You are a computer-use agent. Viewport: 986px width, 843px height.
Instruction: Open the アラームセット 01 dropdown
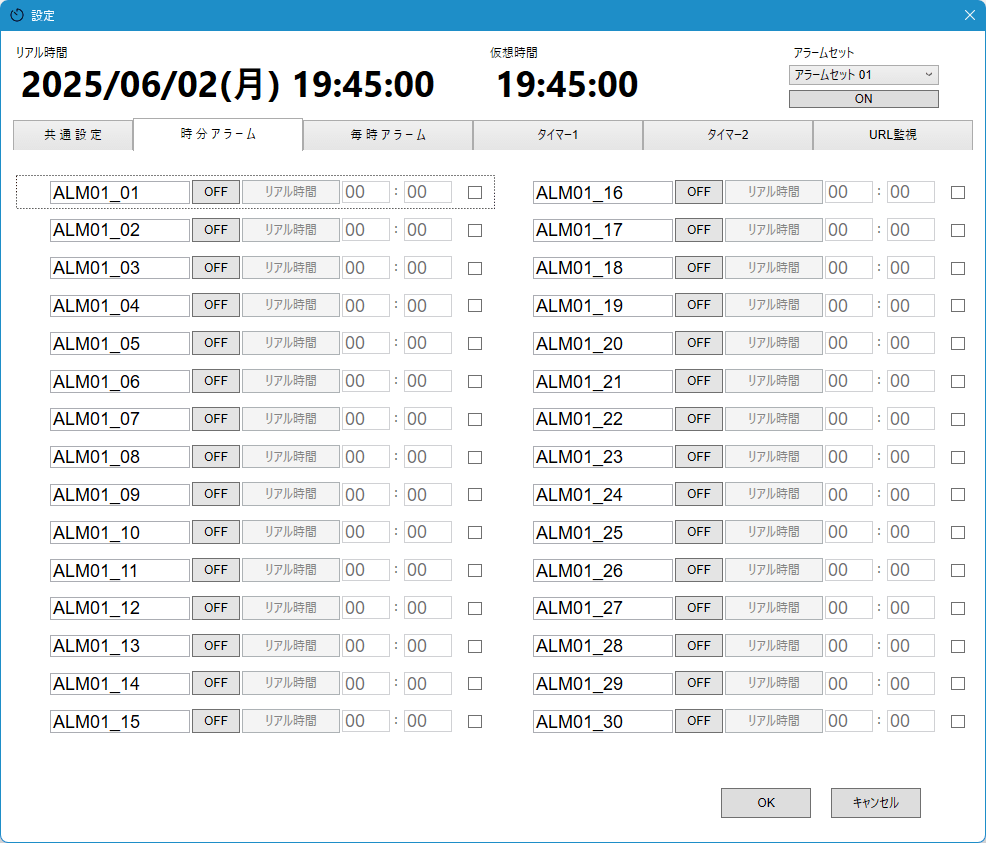[x=862, y=74]
